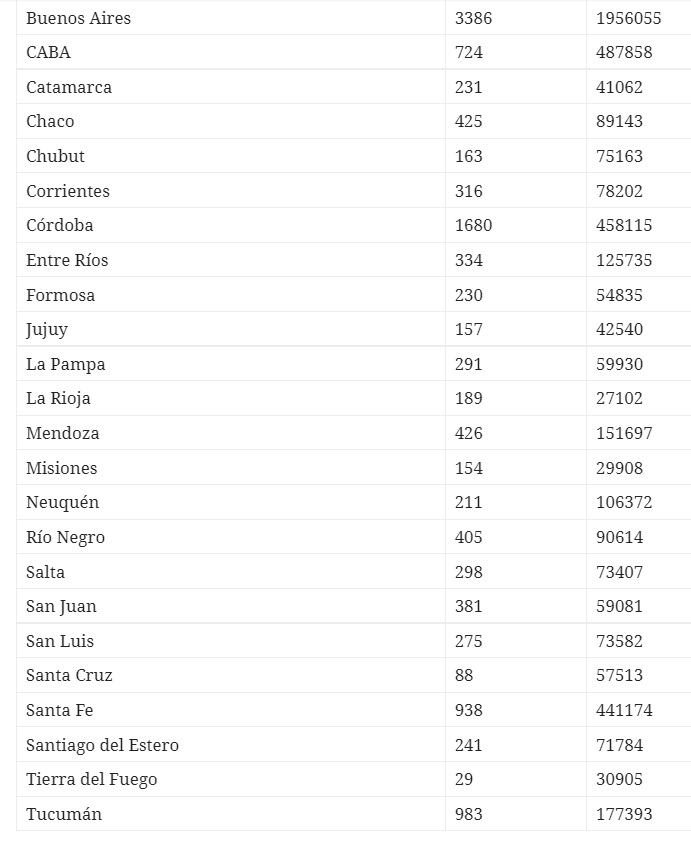Viewport: 691px width, 843px height.
Task: Click the Tucumán total 177393
Action: [624, 814]
